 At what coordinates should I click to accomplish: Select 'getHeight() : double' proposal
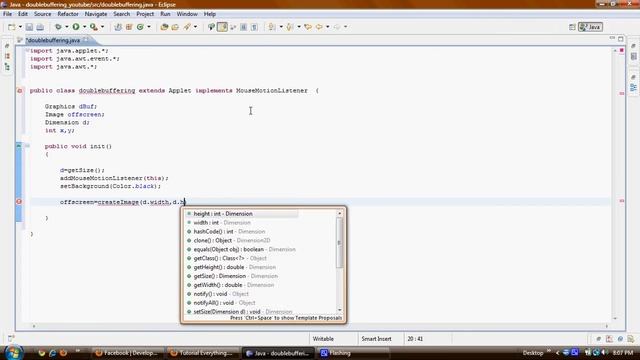[260, 267]
